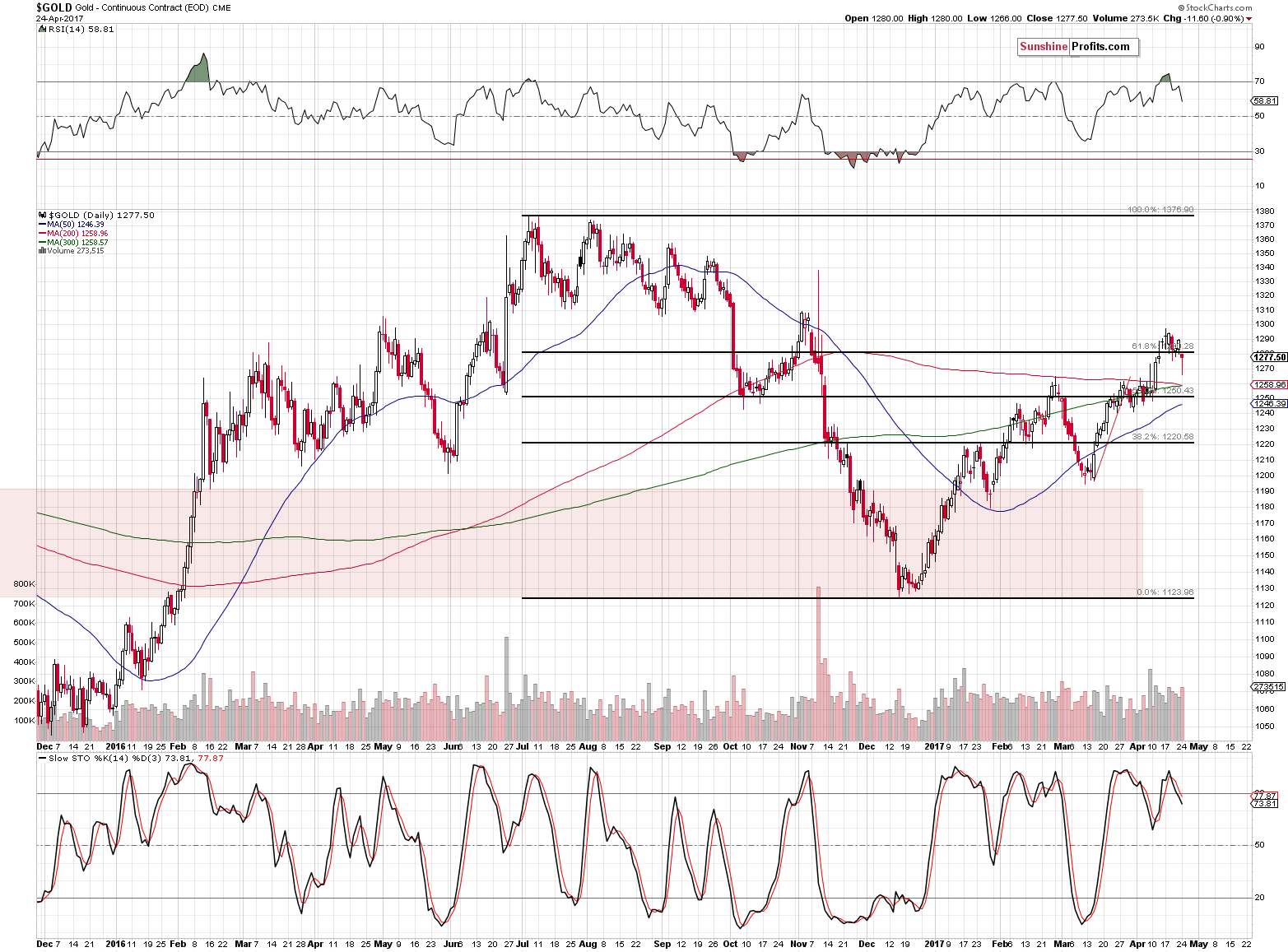Click the 20 level label on the stochastic axis
The width and height of the screenshot is (1288, 952).
[x=1259, y=898]
